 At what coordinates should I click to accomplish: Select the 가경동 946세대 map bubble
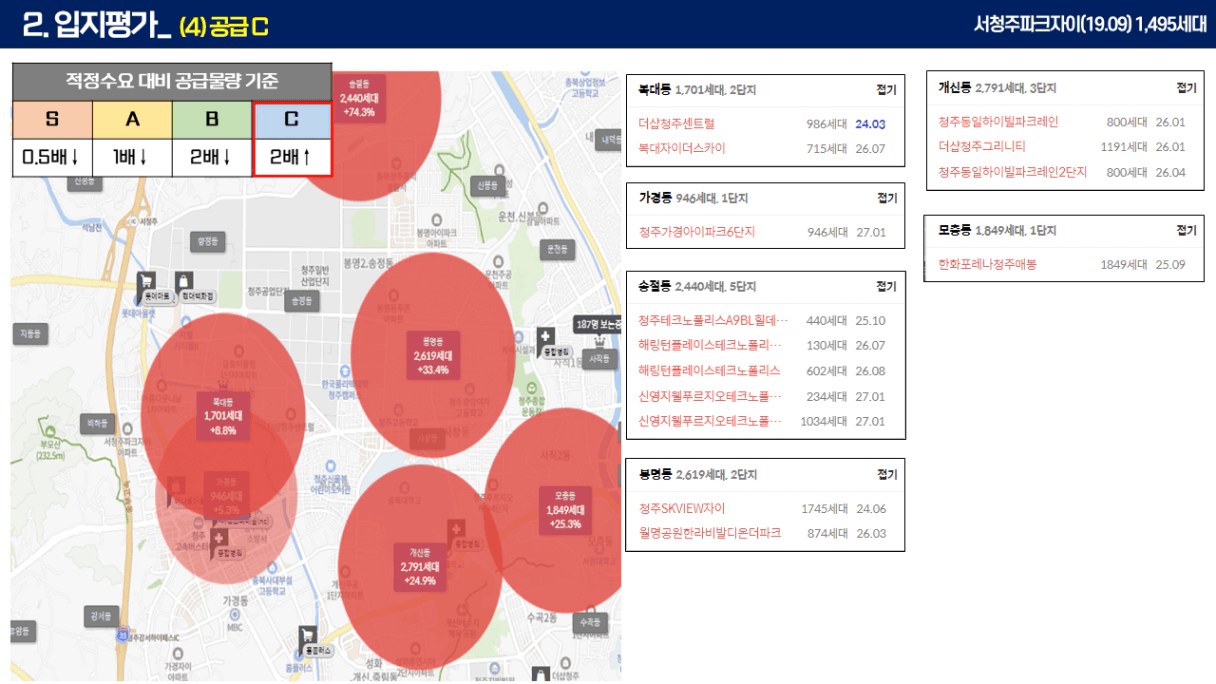coord(227,496)
